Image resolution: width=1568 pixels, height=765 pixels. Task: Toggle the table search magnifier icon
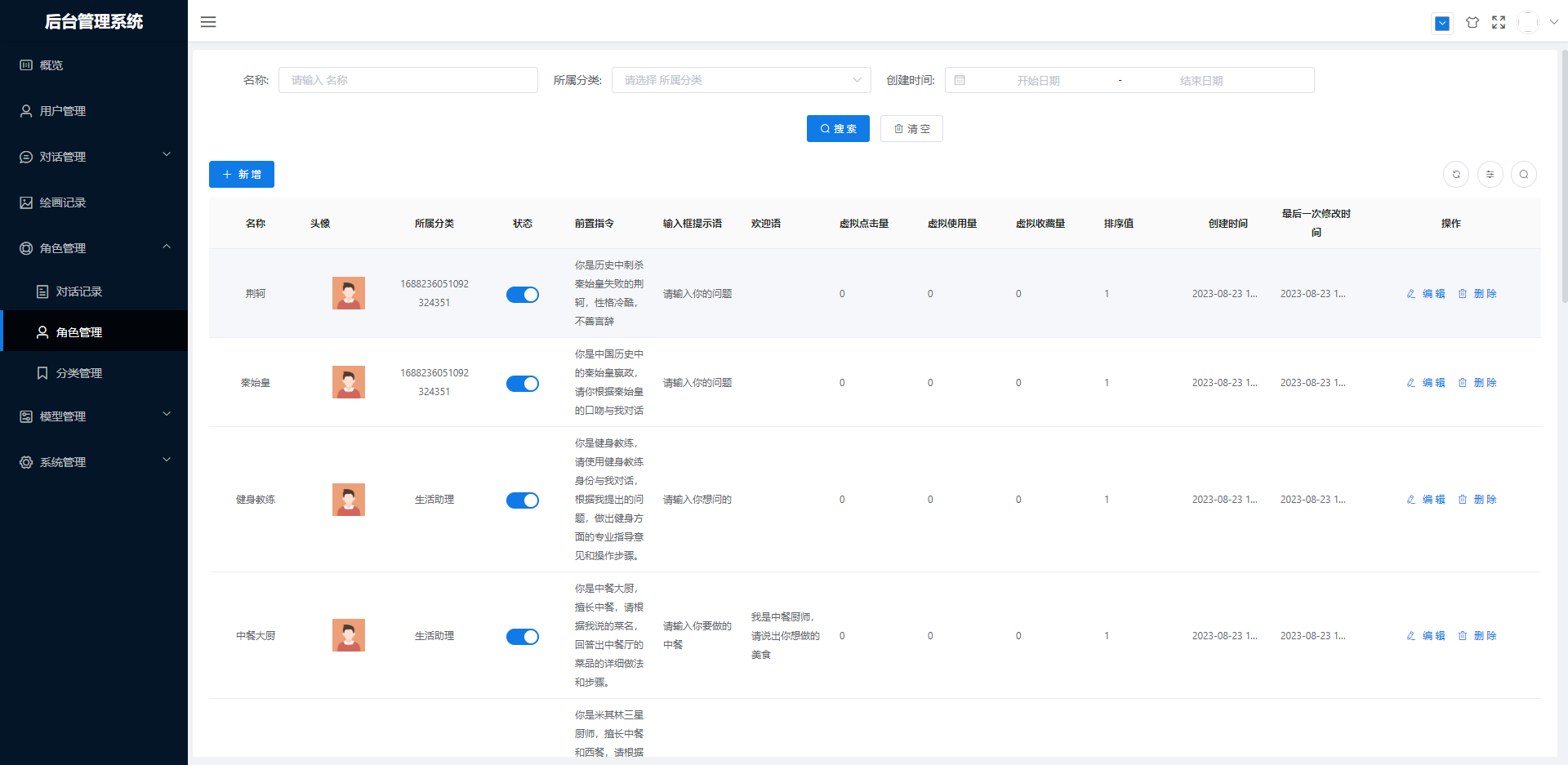coord(1524,174)
